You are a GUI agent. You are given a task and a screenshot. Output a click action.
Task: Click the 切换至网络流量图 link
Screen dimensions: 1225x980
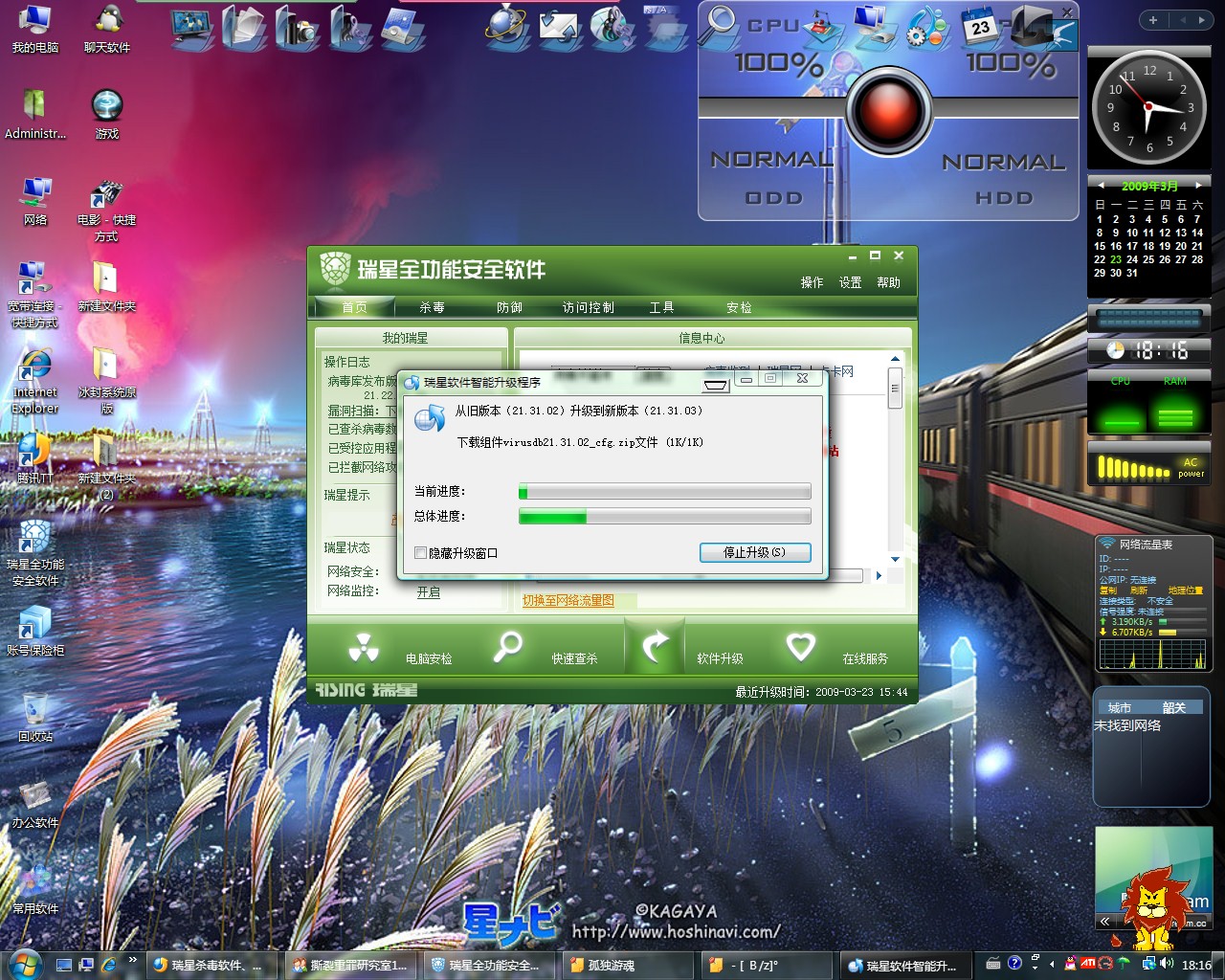[x=568, y=600]
